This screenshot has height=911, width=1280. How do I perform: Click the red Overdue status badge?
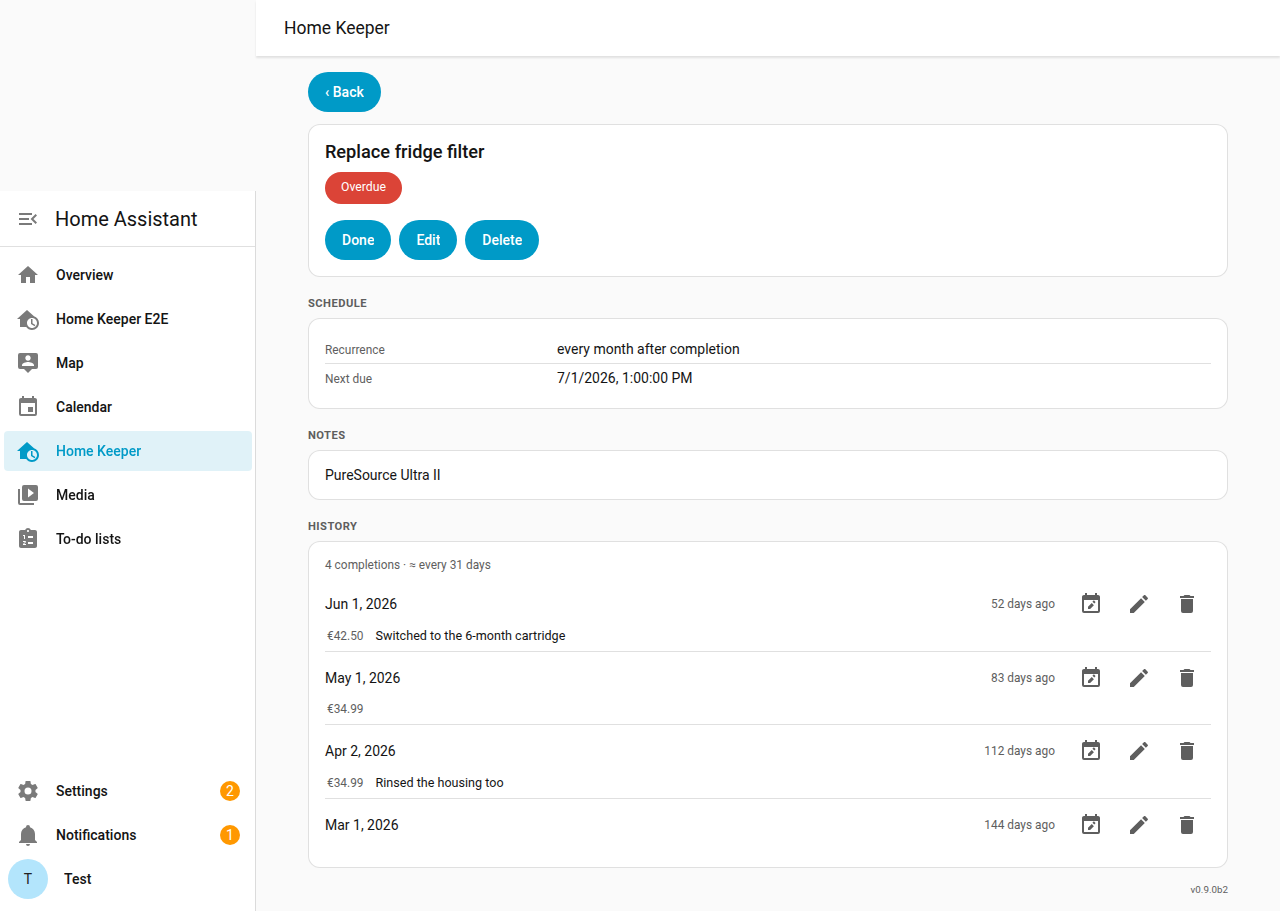click(363, 187)
